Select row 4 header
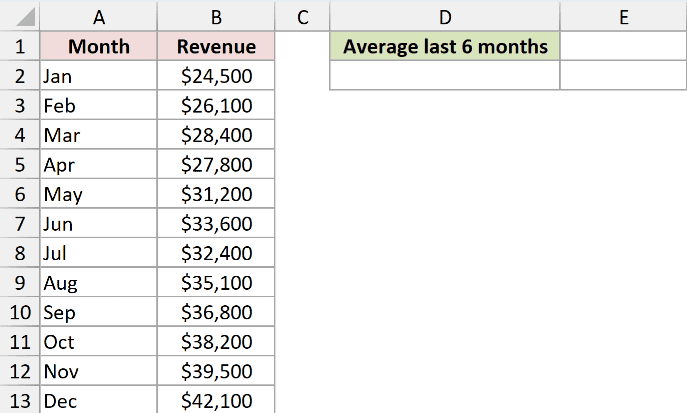Viewport: 687px width, 413px height. [20, 135]
